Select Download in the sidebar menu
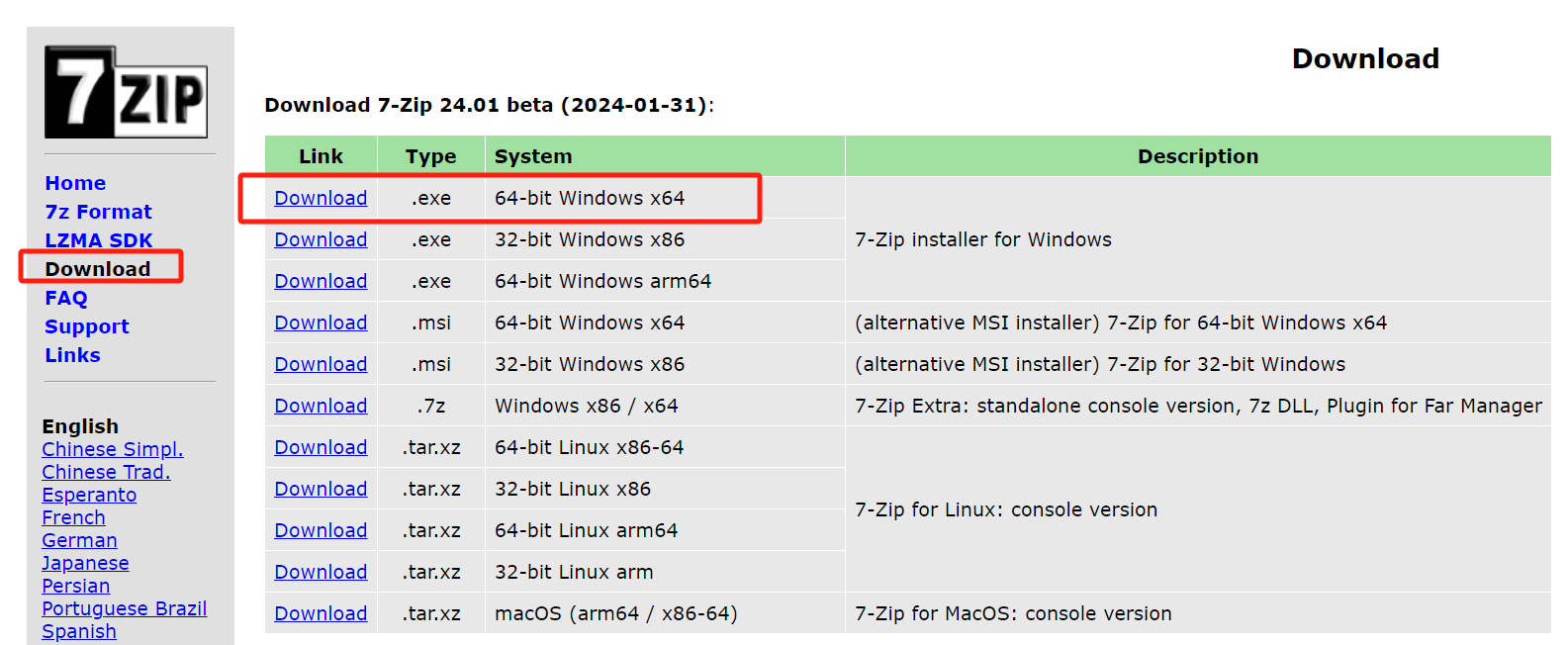The image size is (1568, 645). point(98,269)
